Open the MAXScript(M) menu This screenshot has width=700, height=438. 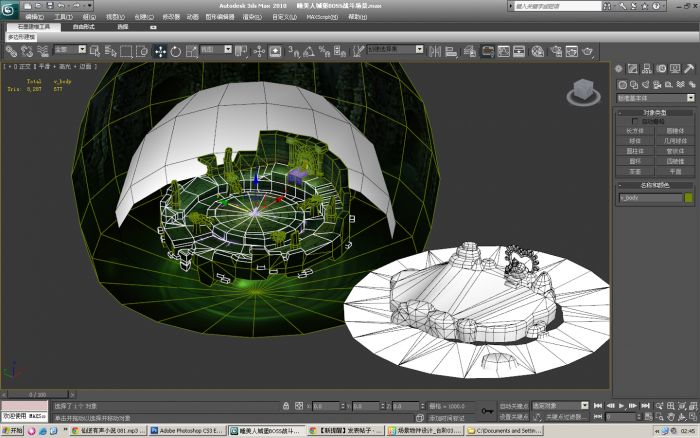pyautogui.click(x=322, y=17)
